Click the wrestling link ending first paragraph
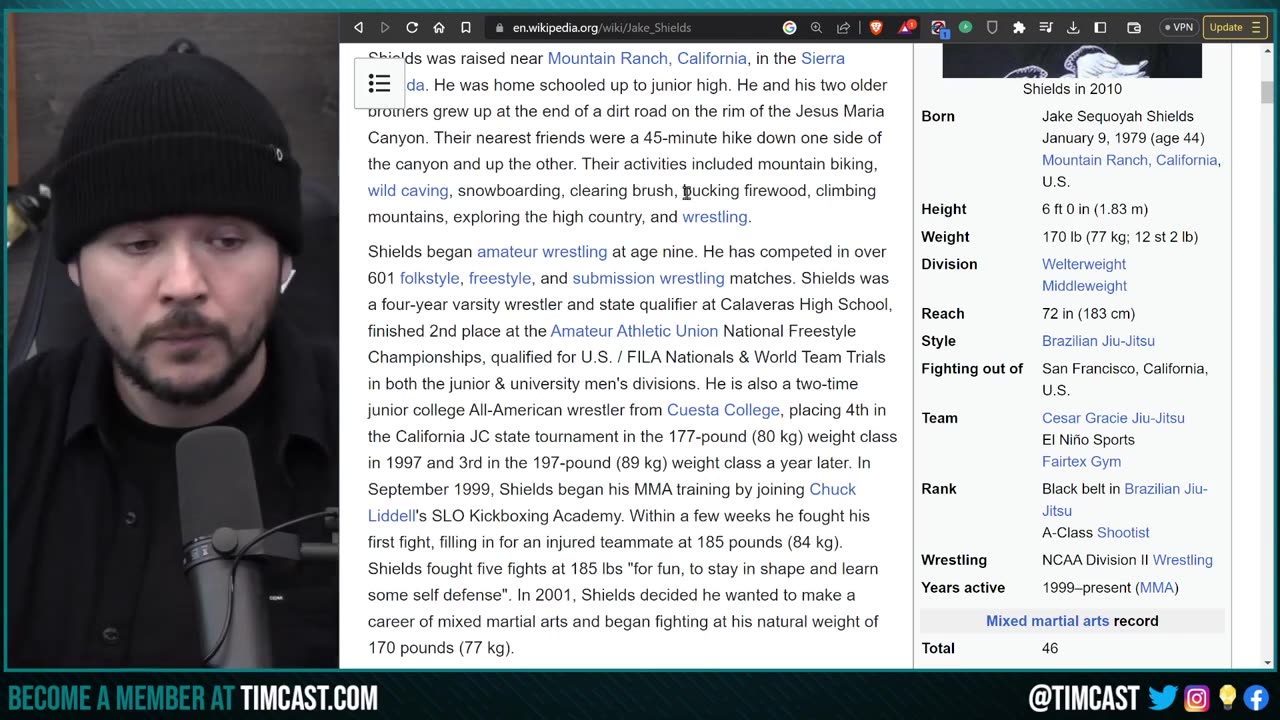The height and width of the screenshot is (720, 1280). [715, 216]
